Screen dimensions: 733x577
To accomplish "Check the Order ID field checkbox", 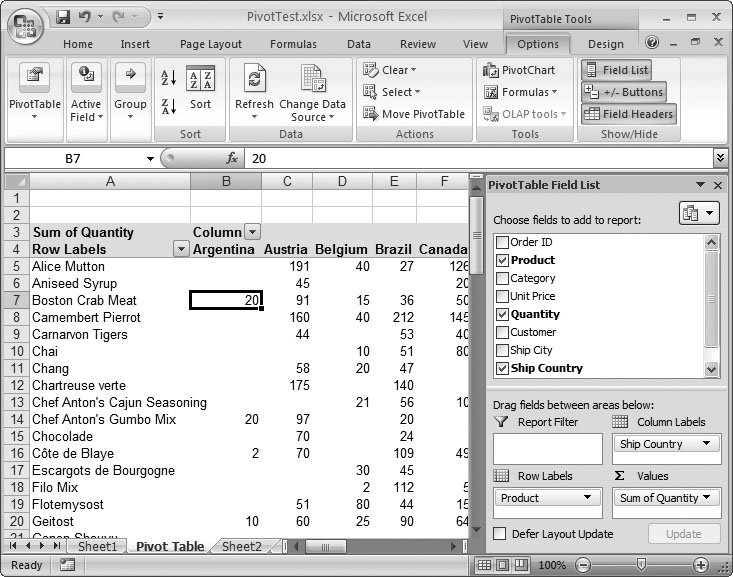I will [x=503, y=242].
